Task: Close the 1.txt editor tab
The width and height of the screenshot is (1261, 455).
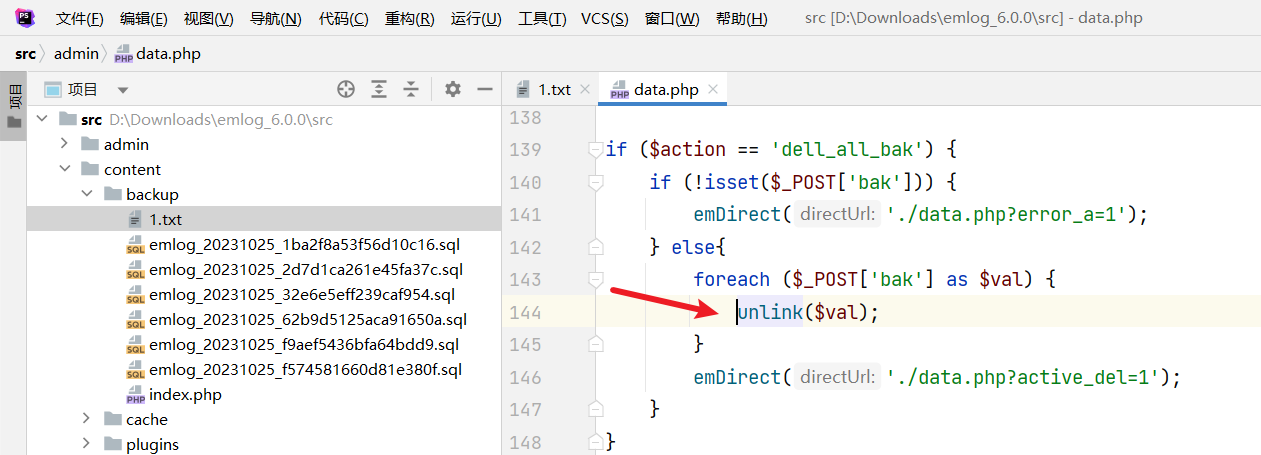Action: (x=585, y=89)
